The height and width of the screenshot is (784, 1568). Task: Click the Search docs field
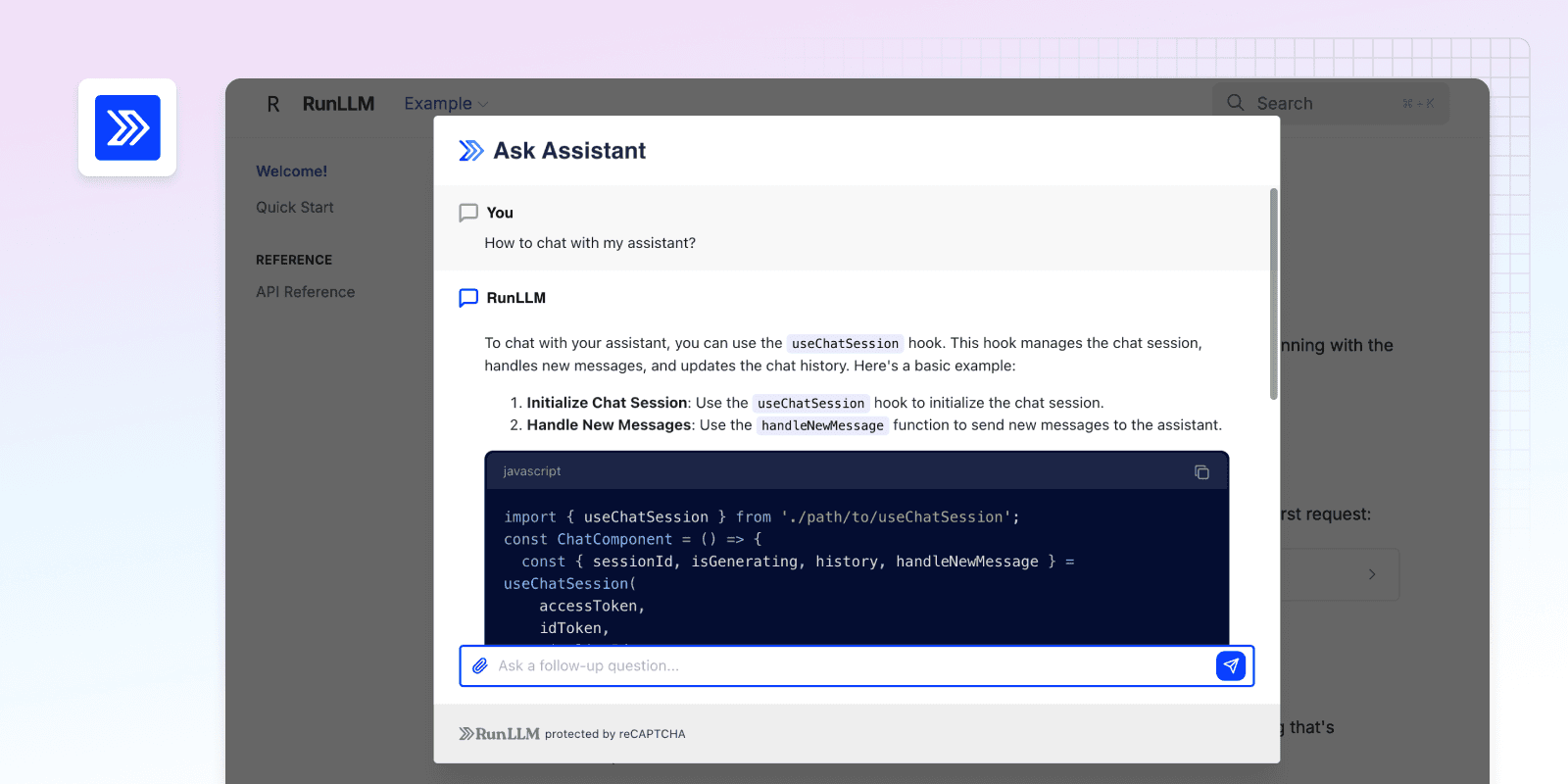click(1331, 103)
